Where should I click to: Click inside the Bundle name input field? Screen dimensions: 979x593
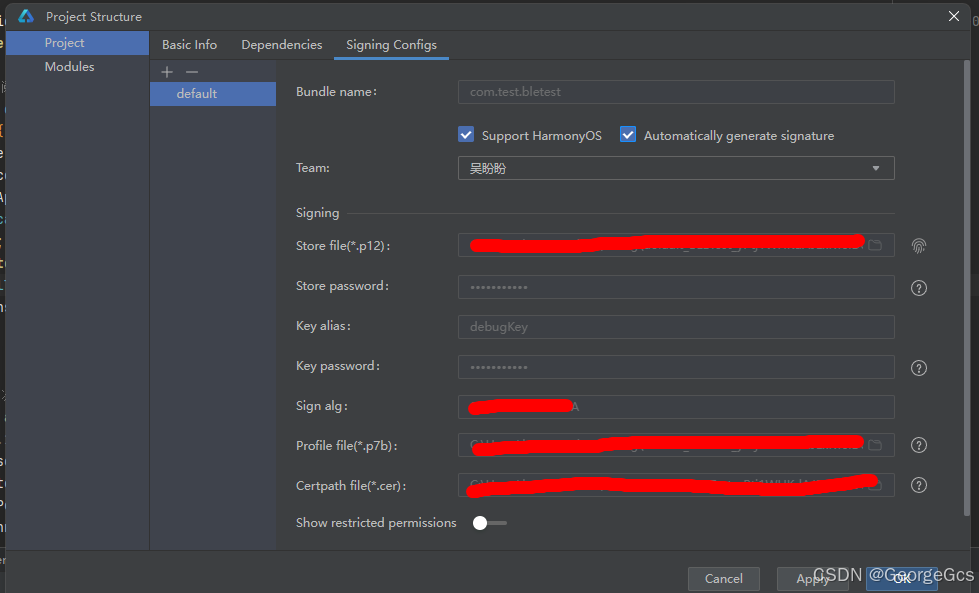click(x=675, y=91)
